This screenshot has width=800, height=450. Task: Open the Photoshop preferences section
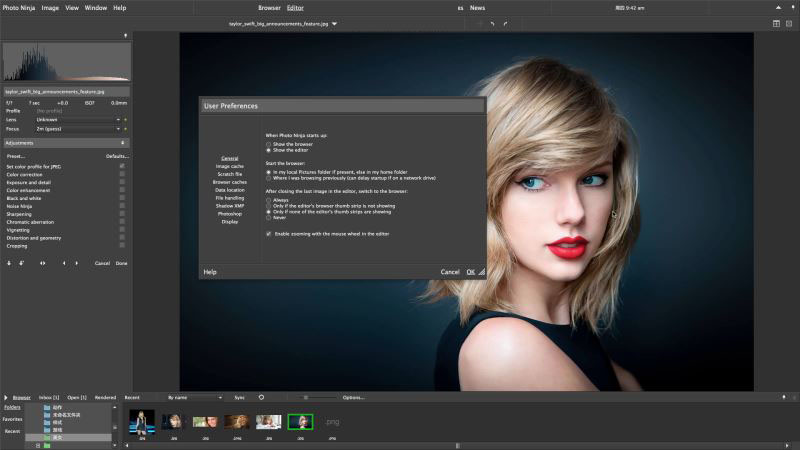[230, 214]
